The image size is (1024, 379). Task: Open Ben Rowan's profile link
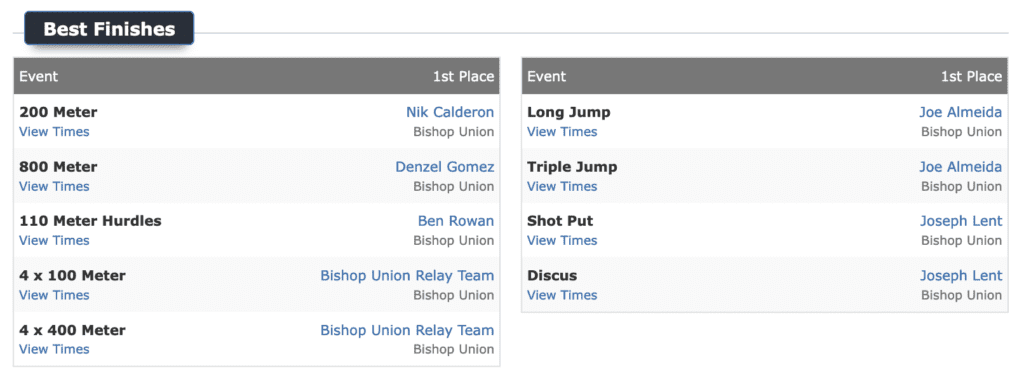click(456, 221)
